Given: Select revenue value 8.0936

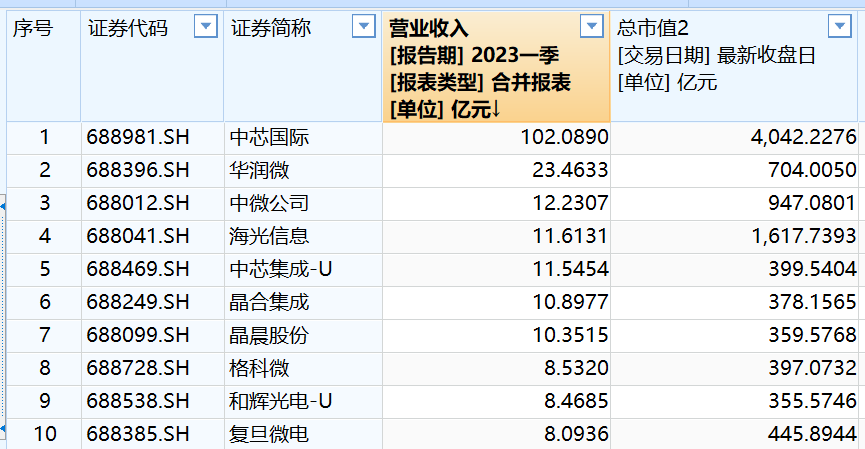Looking at the screenshot, I should [x=576, y=434].
